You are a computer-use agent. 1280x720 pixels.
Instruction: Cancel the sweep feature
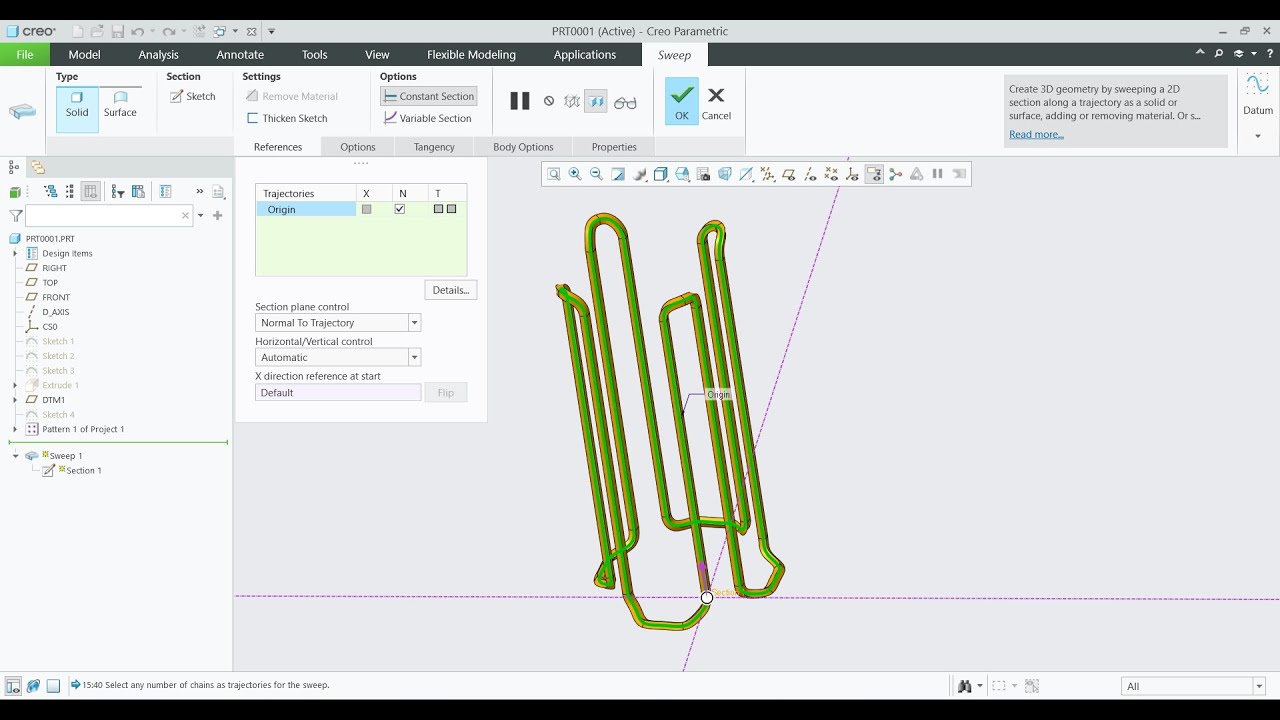pyautogui.click(x=716, y=101)
